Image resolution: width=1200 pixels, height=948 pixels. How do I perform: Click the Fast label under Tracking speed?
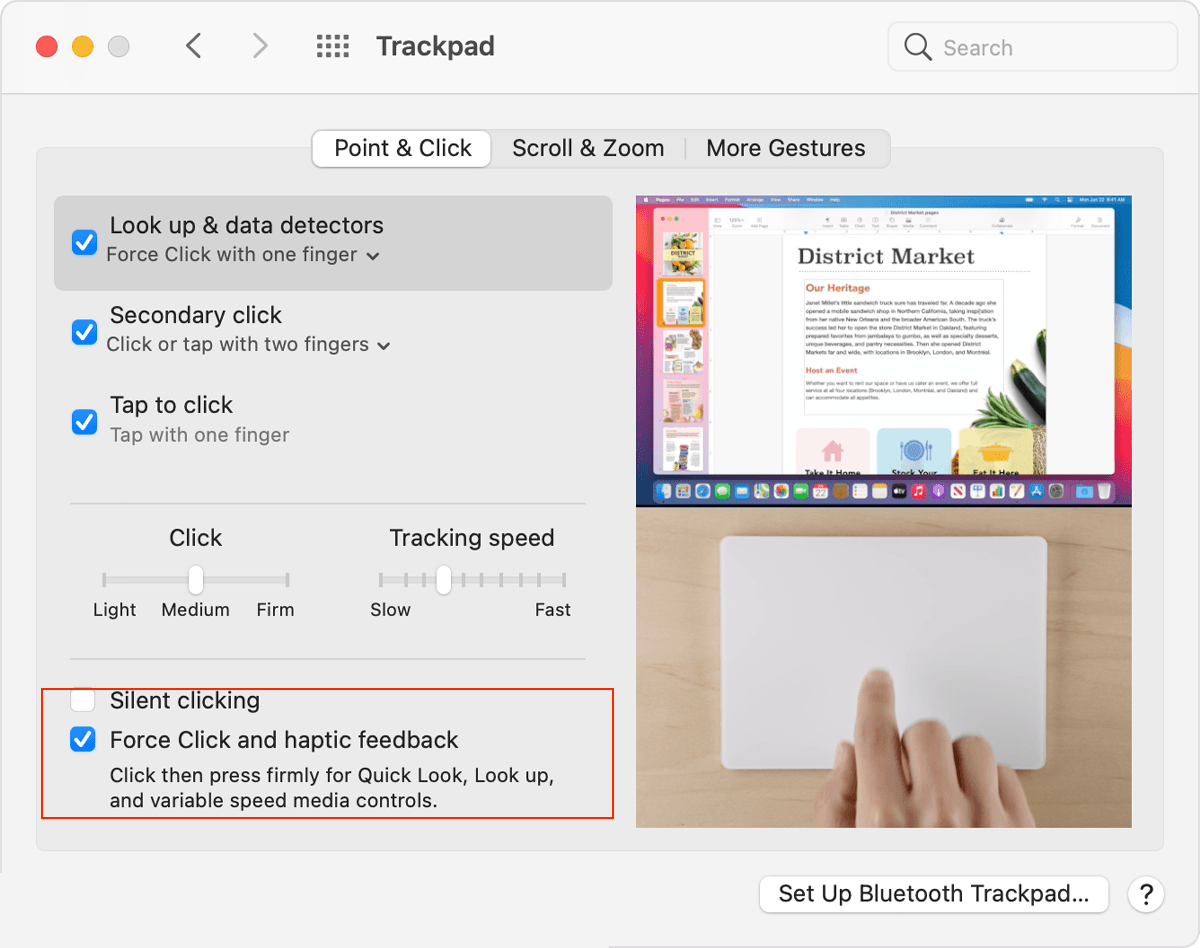coord(552,610)
